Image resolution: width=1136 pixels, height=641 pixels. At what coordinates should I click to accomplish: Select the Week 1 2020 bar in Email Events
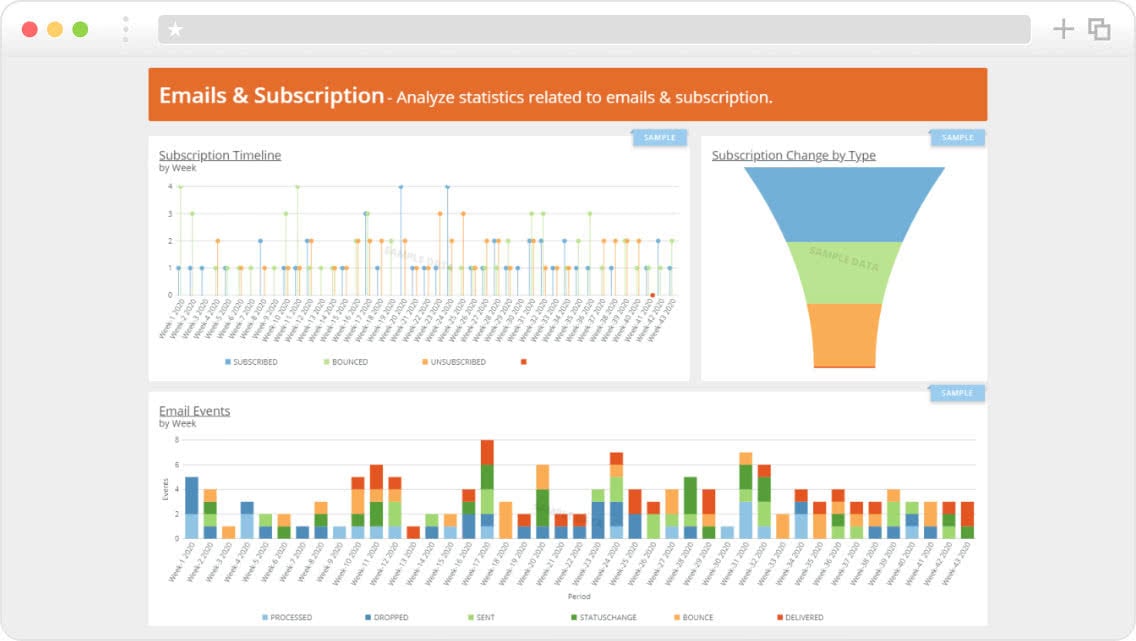pyautogui.click(x=191, y=508)
